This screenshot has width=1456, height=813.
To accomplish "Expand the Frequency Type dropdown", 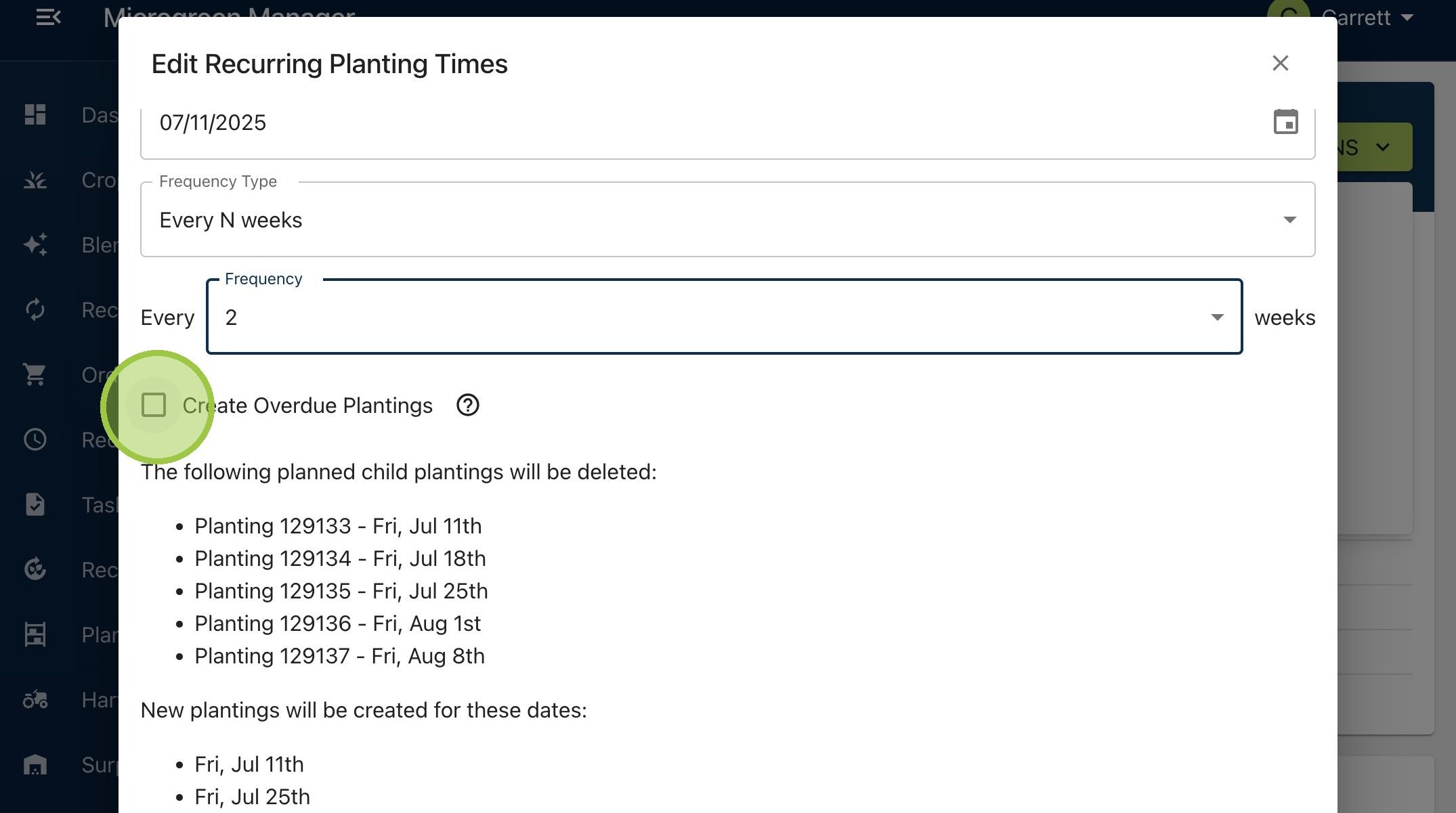I will [x=727, y=219].
